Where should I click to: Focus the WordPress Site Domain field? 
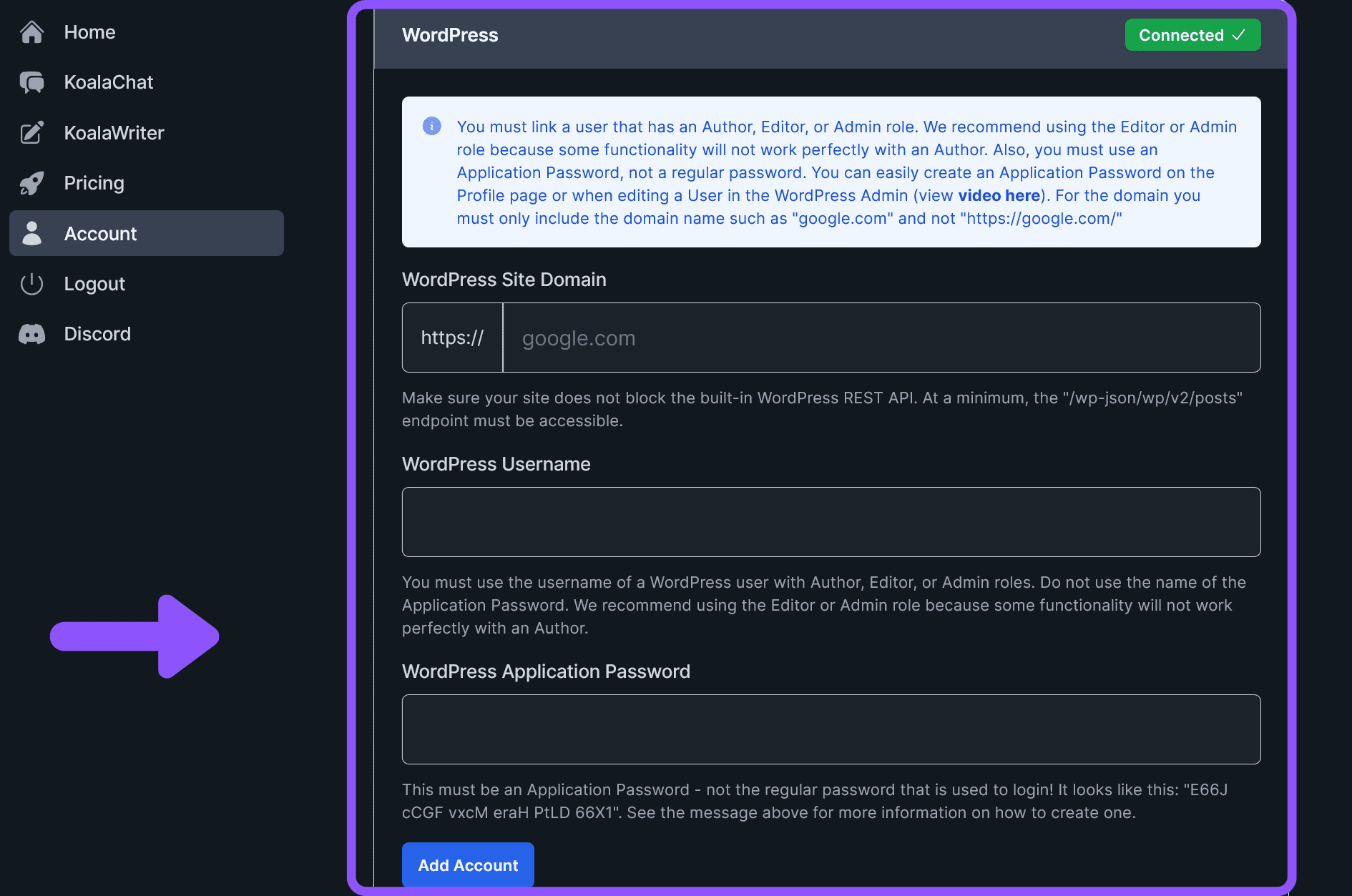(x=881, y=338)
